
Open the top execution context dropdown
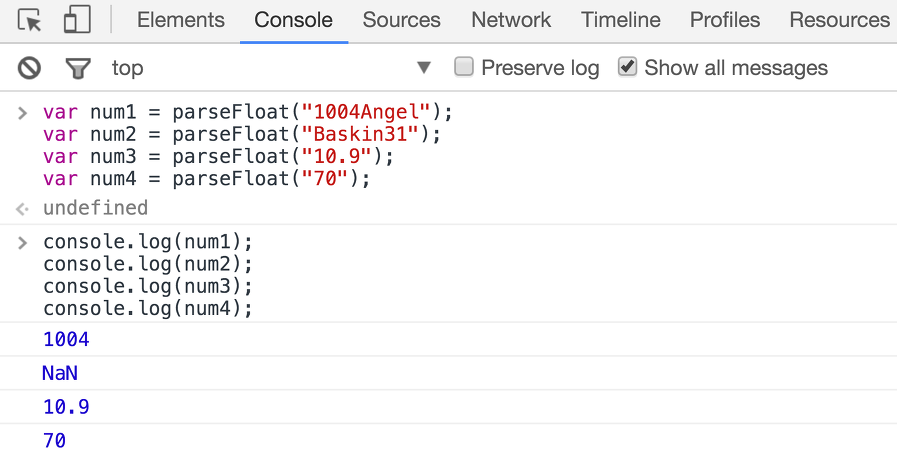pyautogui.click(x=270, y=68)
